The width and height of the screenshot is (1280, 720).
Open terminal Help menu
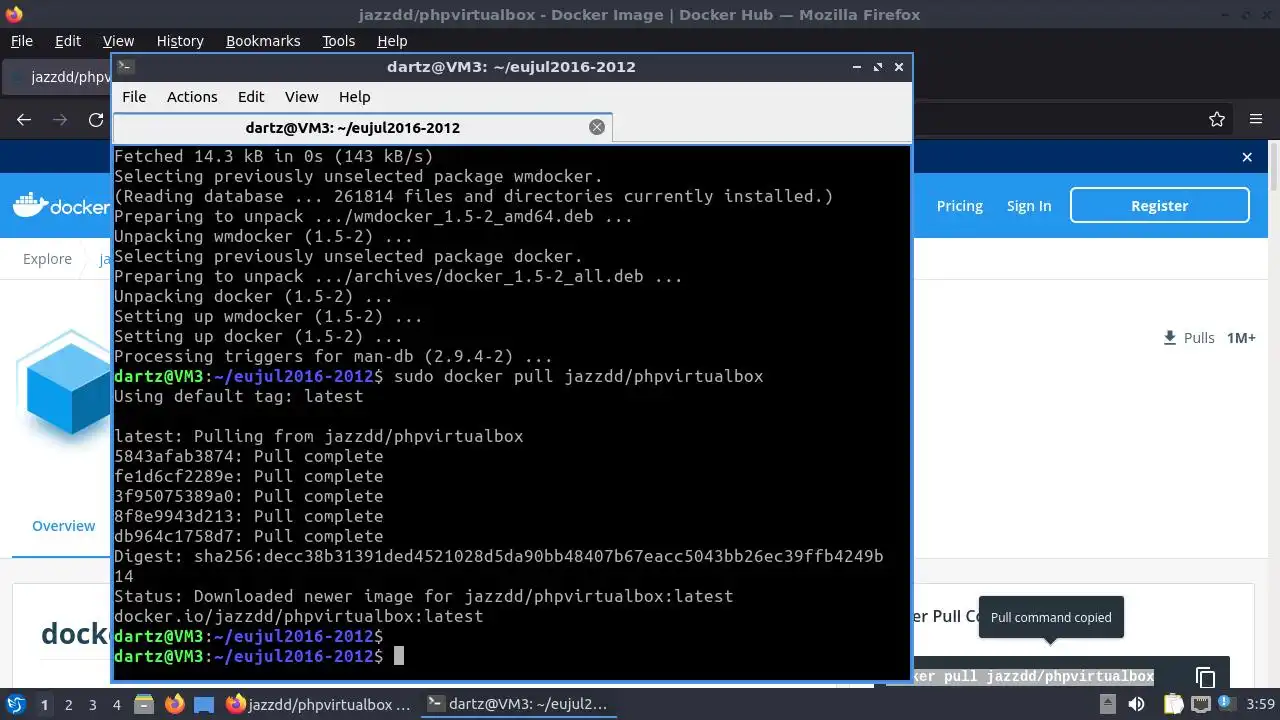355,97
